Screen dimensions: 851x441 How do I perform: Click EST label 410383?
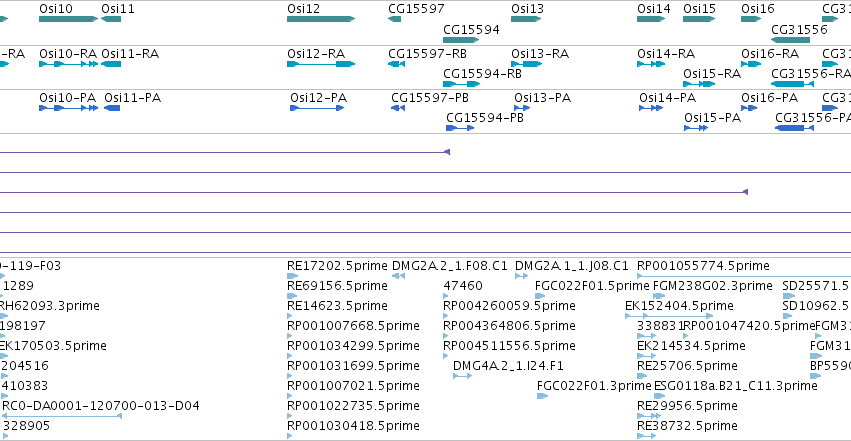click(x=24, y=386)
